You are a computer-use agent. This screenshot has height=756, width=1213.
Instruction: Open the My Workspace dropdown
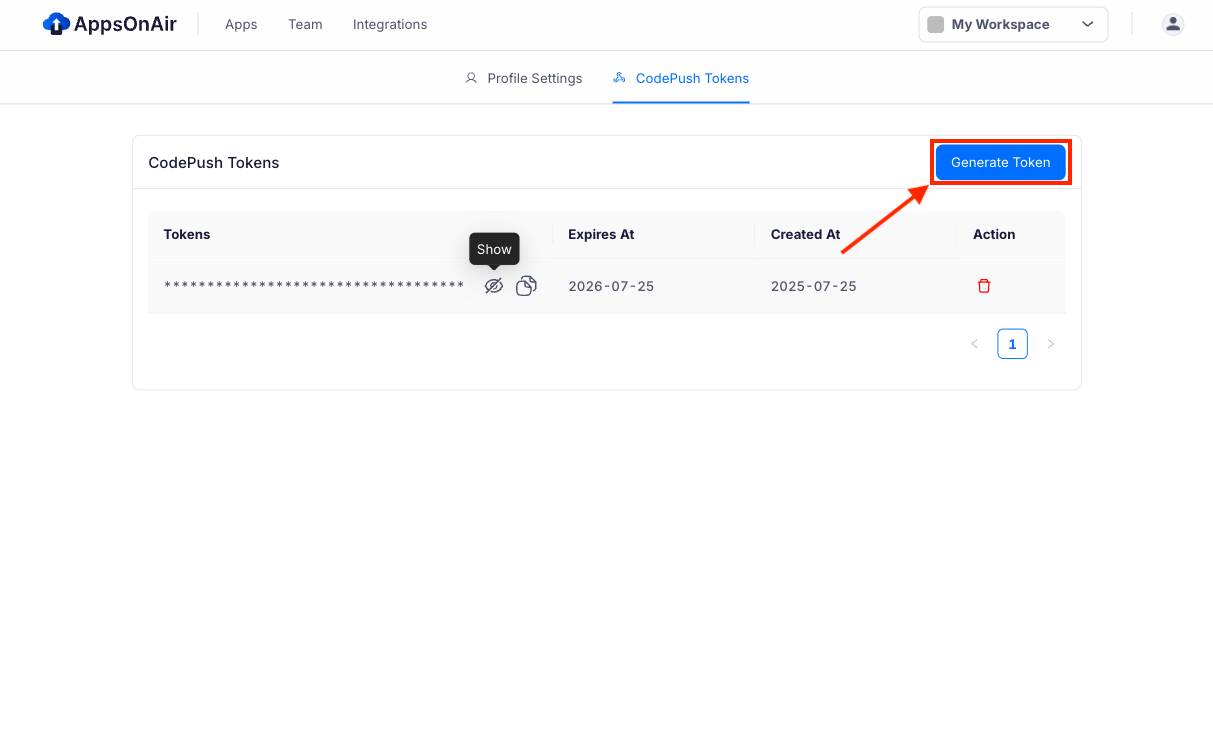pyautogui.click(x=1013, y=25)
